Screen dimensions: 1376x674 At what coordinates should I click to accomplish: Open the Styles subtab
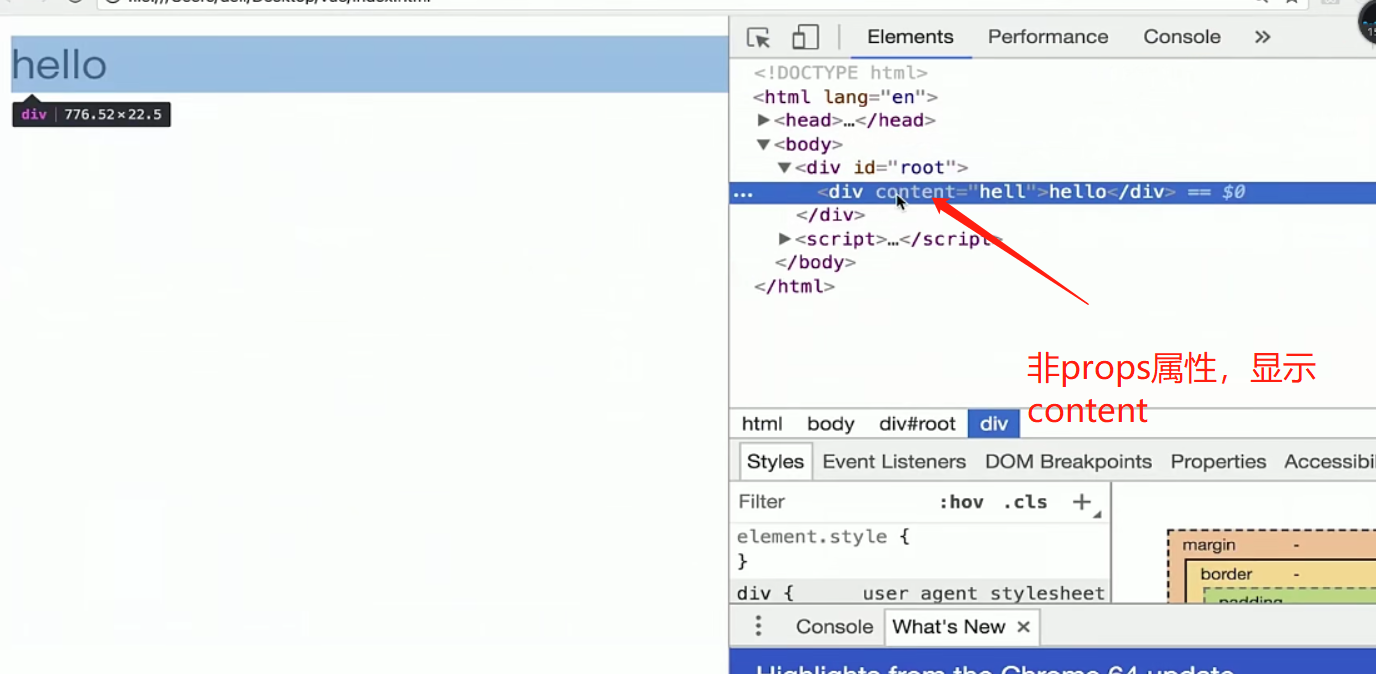pyautogui.click(x=775, y=462)
